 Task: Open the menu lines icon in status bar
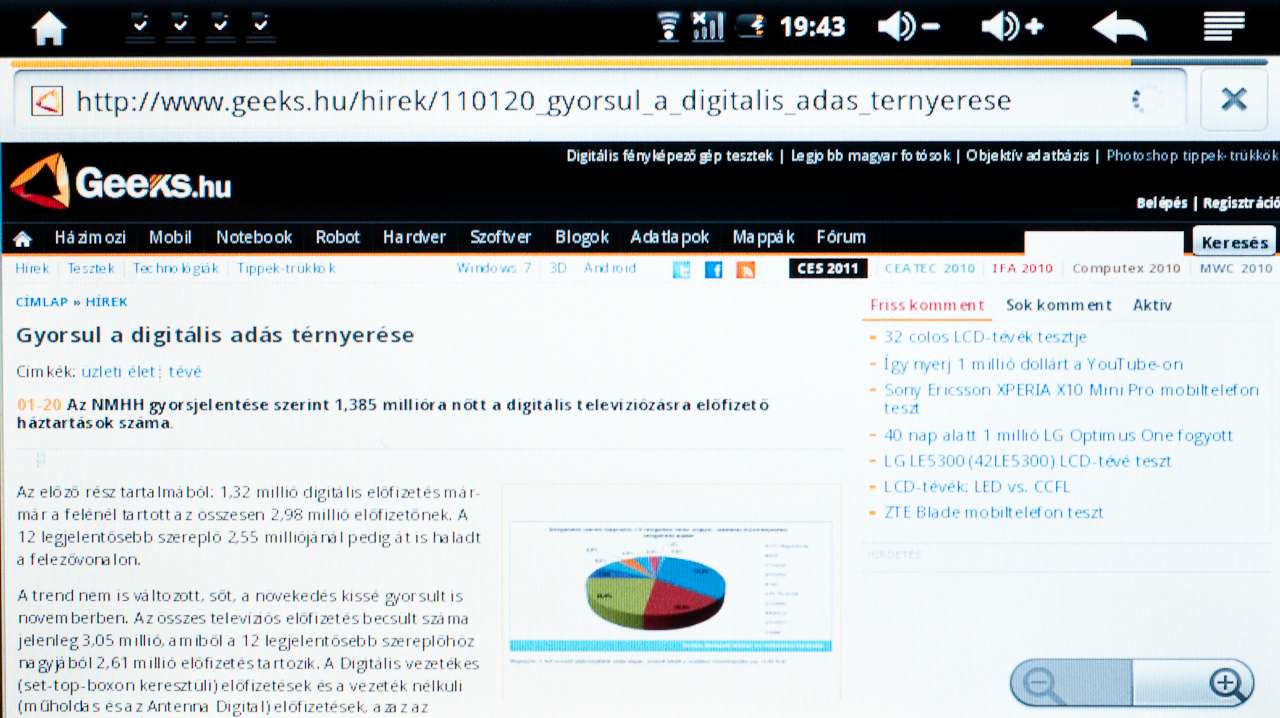[x=1223, y=27]
